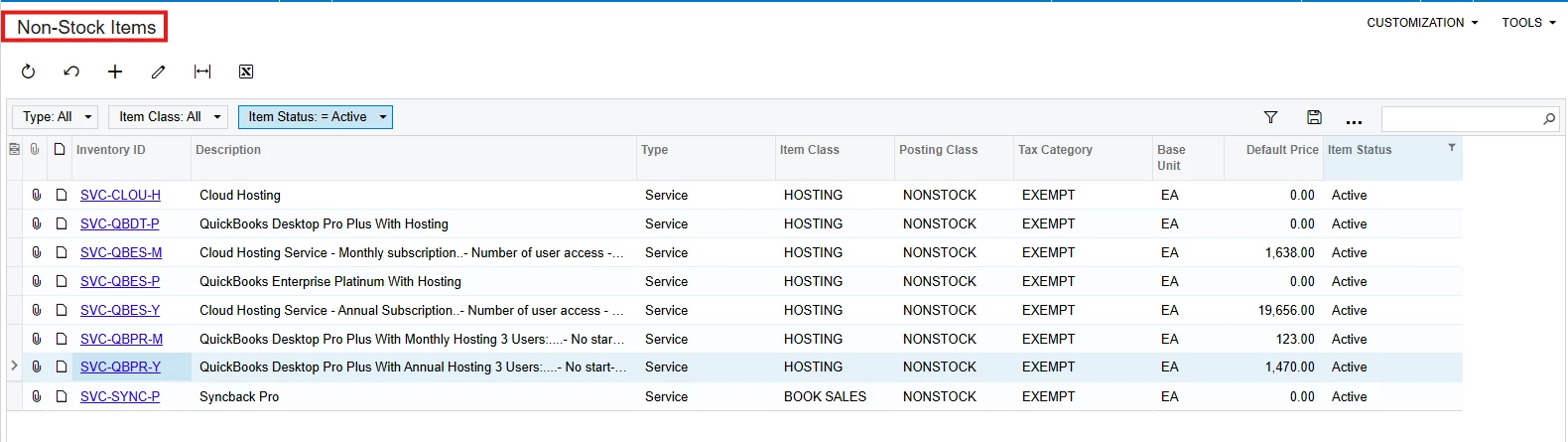The height and width of the screenshot is (442, 1568).
Task: Select the 19,656.00 default price cell
Action: tap(1273, 310)
